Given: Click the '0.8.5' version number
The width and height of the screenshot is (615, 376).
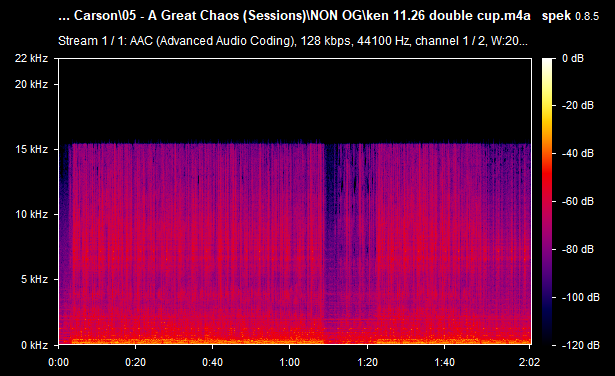Looking at the screenshot, I should click(x=587, y=16).
